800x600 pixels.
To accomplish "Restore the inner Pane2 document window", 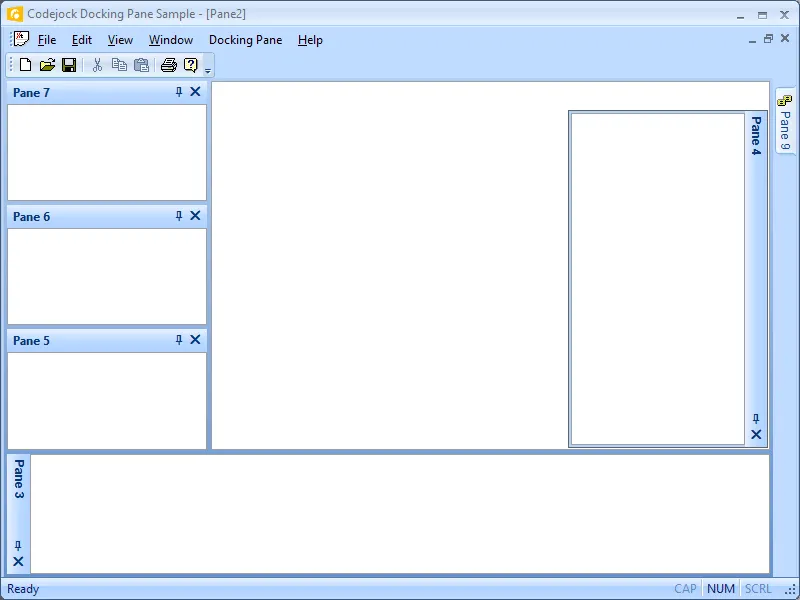I will click(x=768, y=39).
